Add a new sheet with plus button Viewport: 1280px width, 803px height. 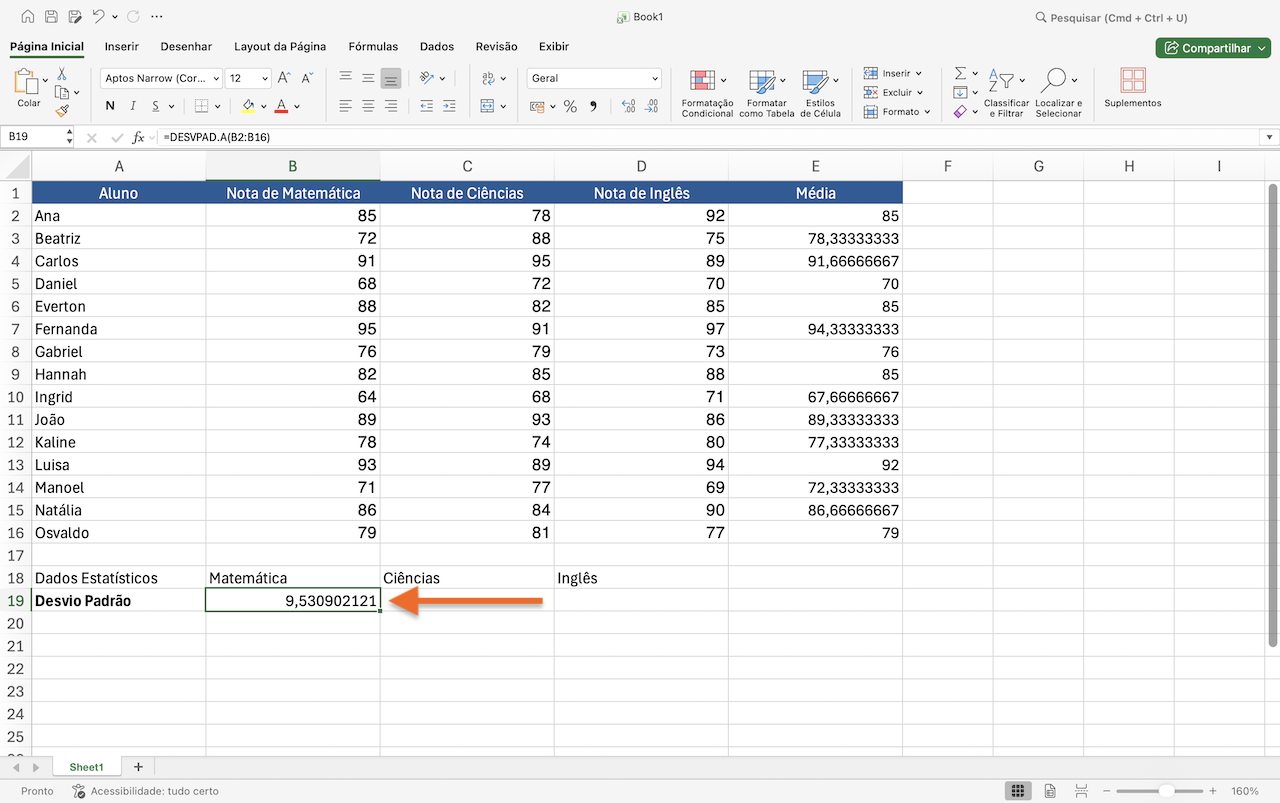click(138, 767)
